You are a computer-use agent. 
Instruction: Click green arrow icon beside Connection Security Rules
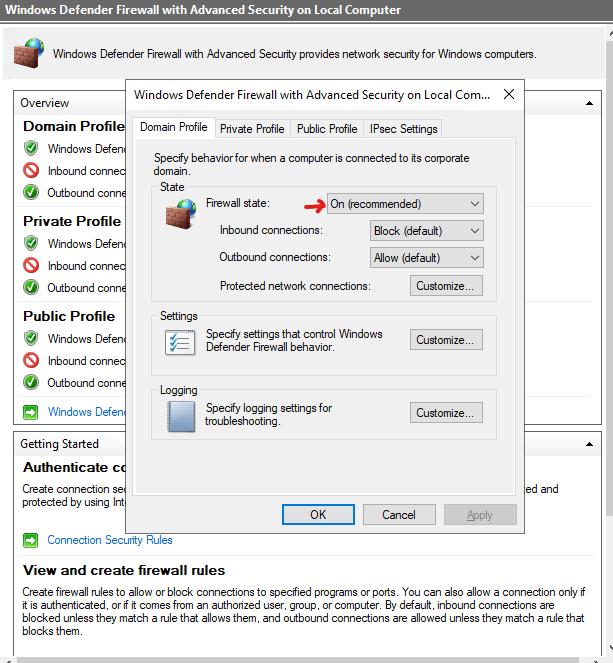coord(31,540)
